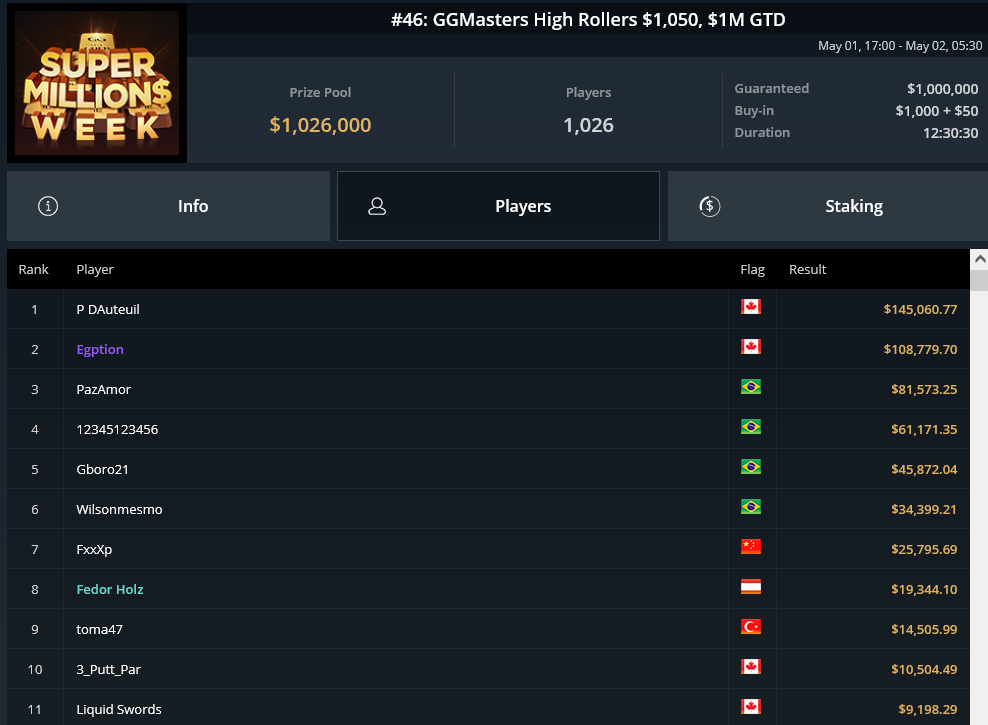988x725 pixels.
Task: Click Brazil flag for PazAmor
Action: point(751,387)
